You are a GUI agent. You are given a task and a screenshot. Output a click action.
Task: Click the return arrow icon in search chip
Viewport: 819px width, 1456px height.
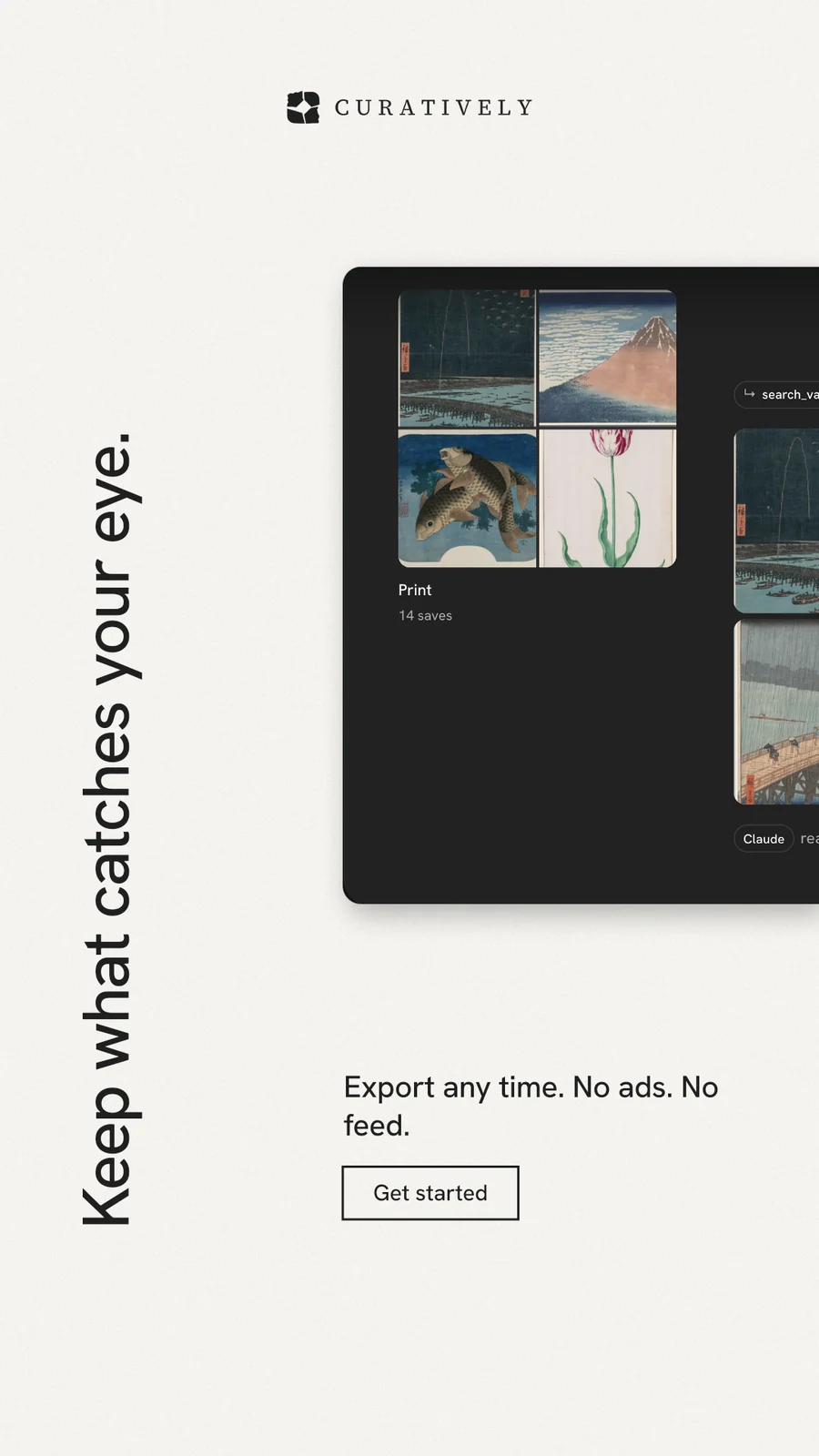pos(749,394)
